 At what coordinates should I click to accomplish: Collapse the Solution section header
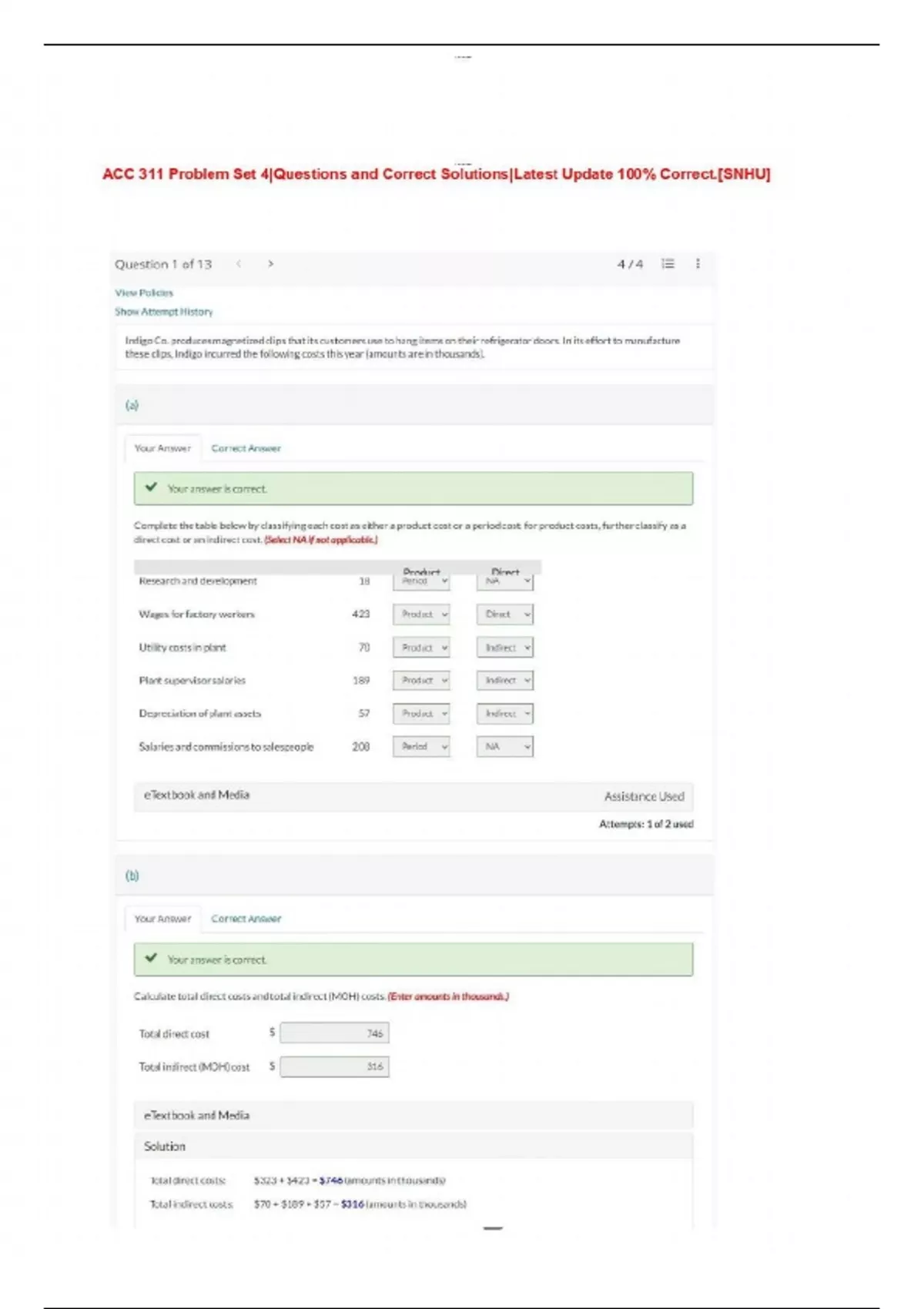tap(165, 1147)
